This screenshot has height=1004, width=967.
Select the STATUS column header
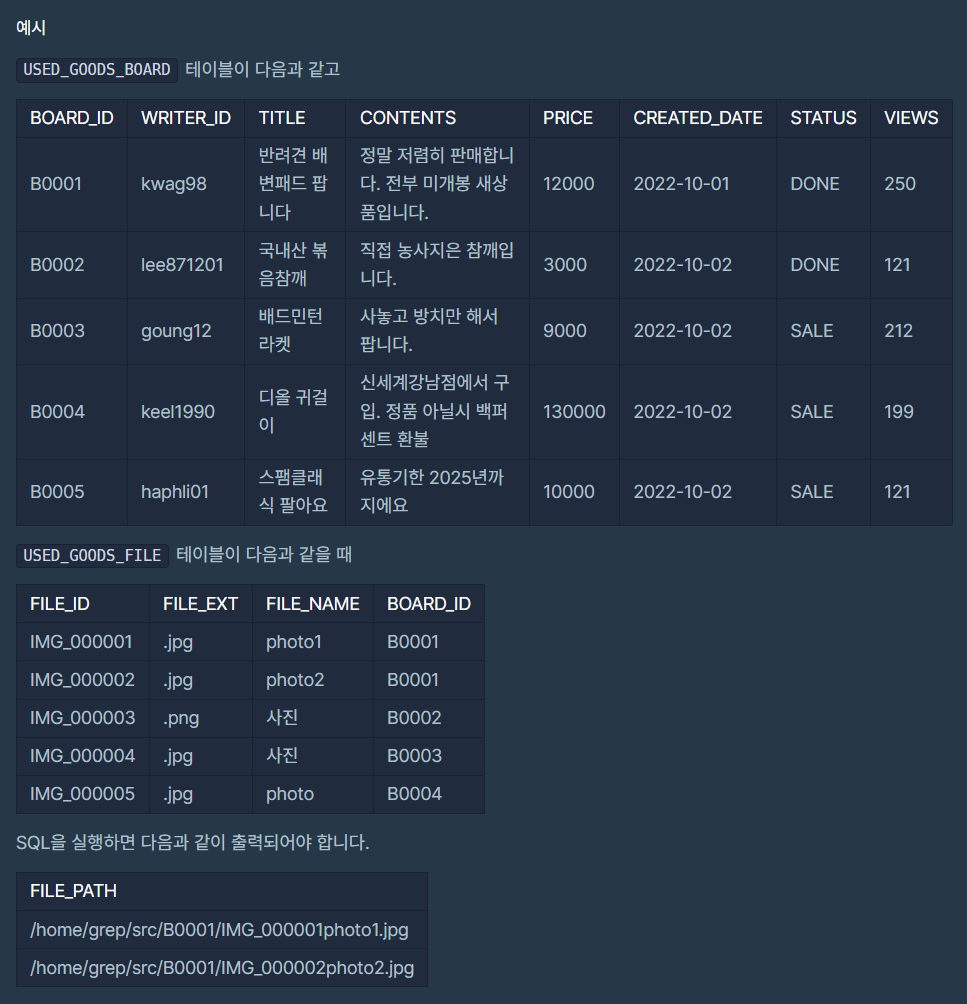[x=823, y=118]
